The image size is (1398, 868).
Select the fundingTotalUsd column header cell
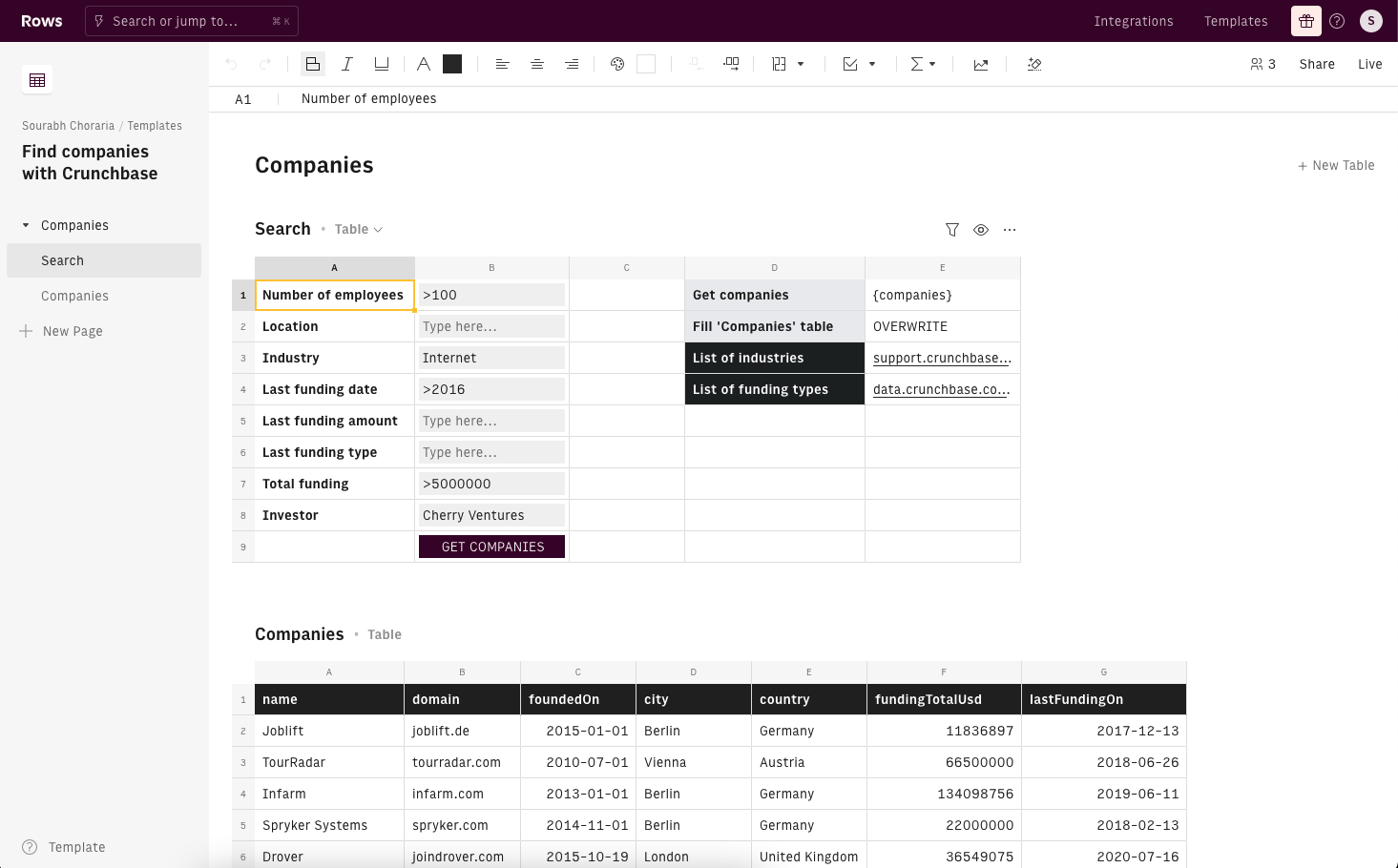pos(944,699)
